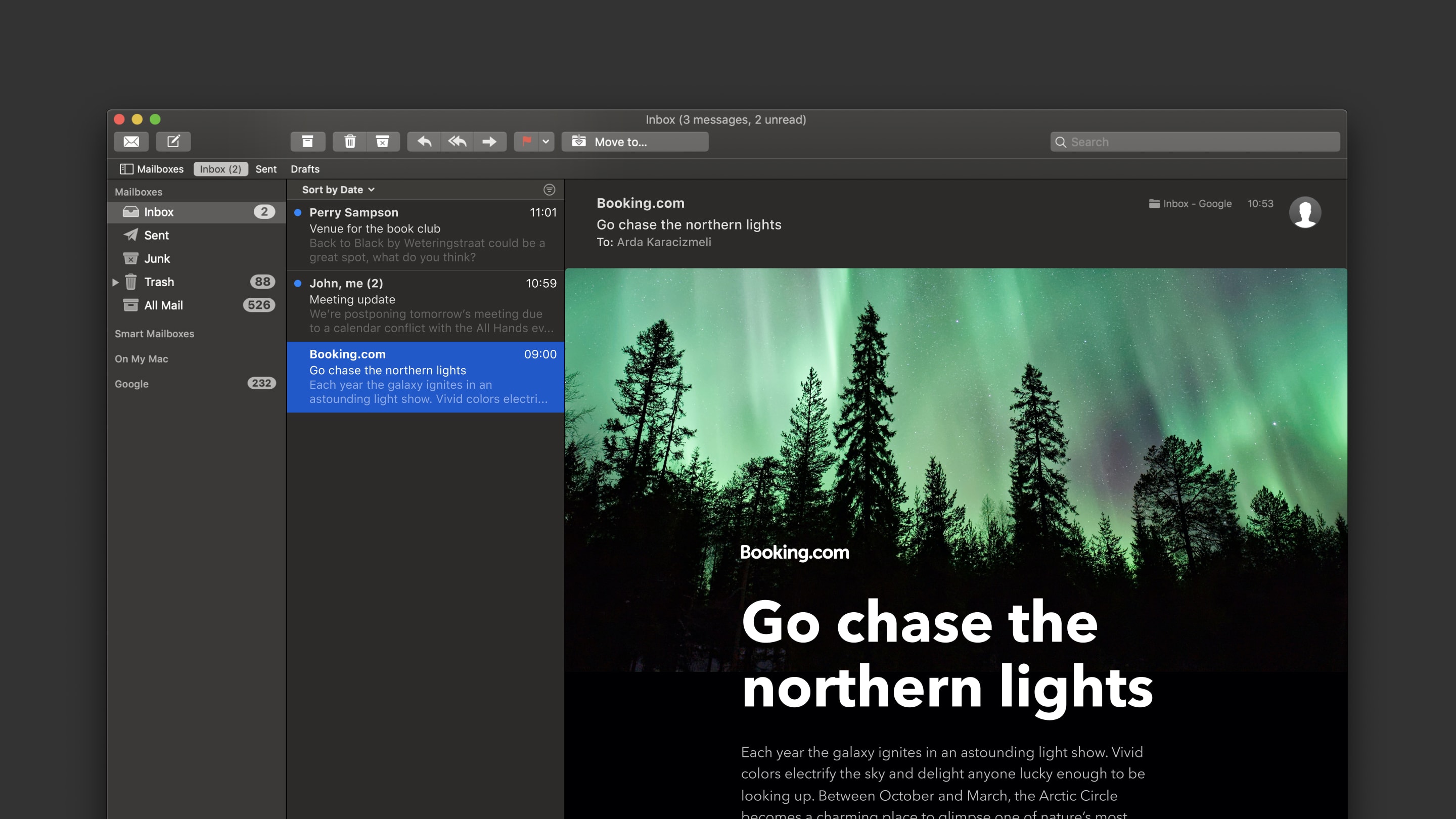
Task: Click the Google count badge 232
Action: 261,383
